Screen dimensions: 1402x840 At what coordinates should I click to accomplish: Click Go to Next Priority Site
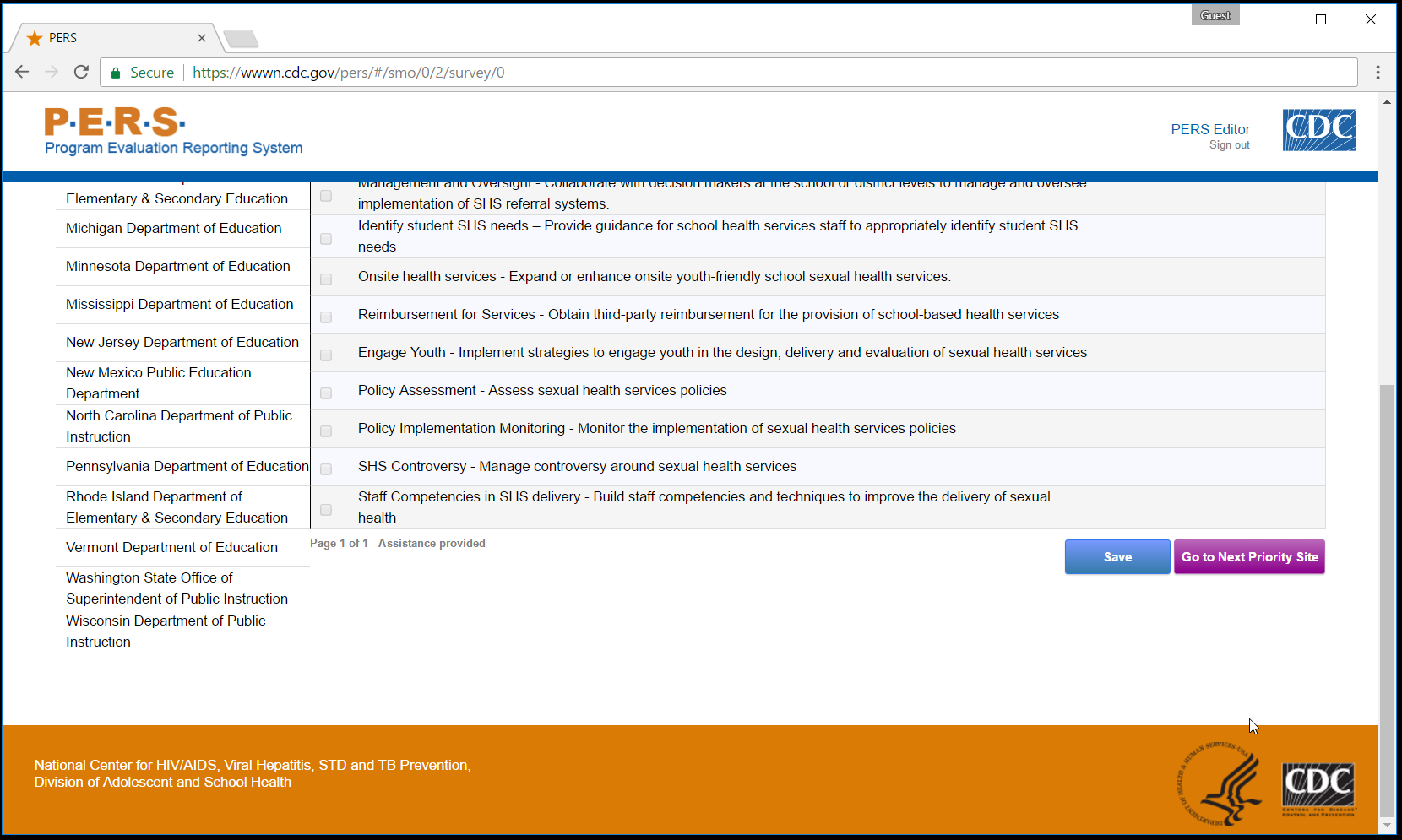pos(1249,557)
